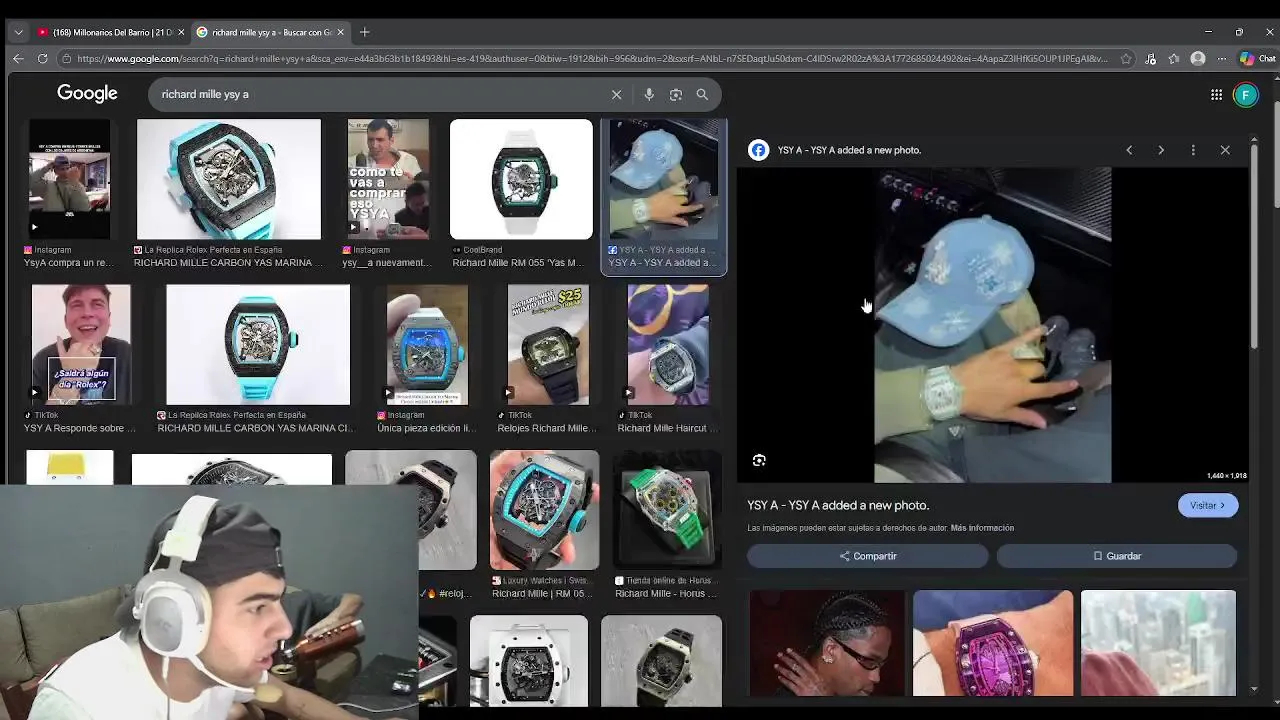Open Google Lens image search icon
Screen dimensions: 1280x720
pyautogui.click(x=676, y=94)
